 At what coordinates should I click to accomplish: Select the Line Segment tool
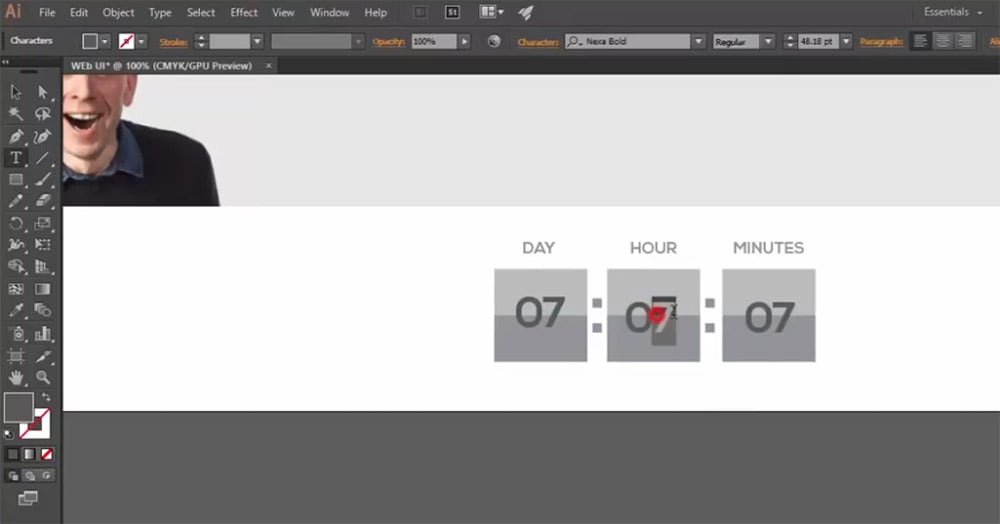[x=43, y=157]
